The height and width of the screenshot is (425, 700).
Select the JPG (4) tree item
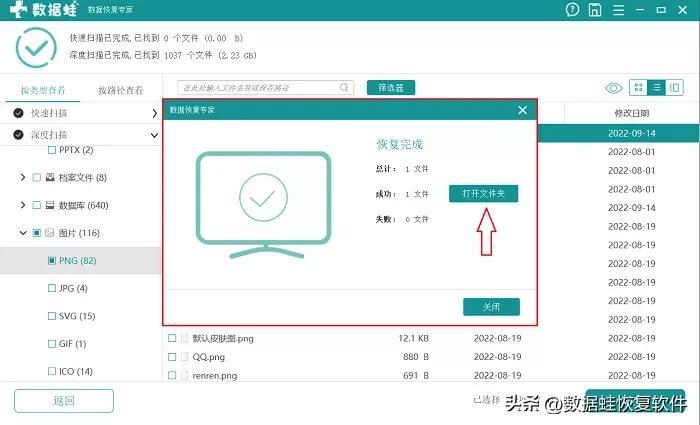point(73,288)
